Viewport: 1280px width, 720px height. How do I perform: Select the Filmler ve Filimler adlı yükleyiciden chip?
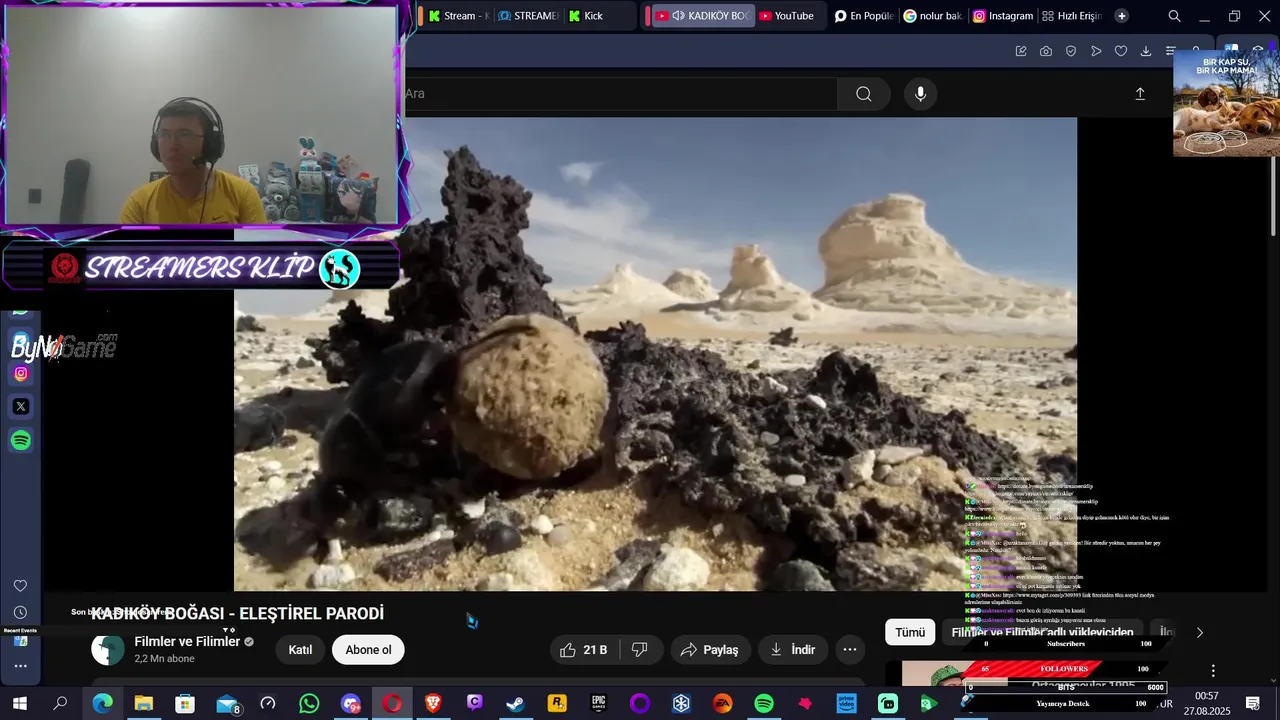pos(1042,632)
